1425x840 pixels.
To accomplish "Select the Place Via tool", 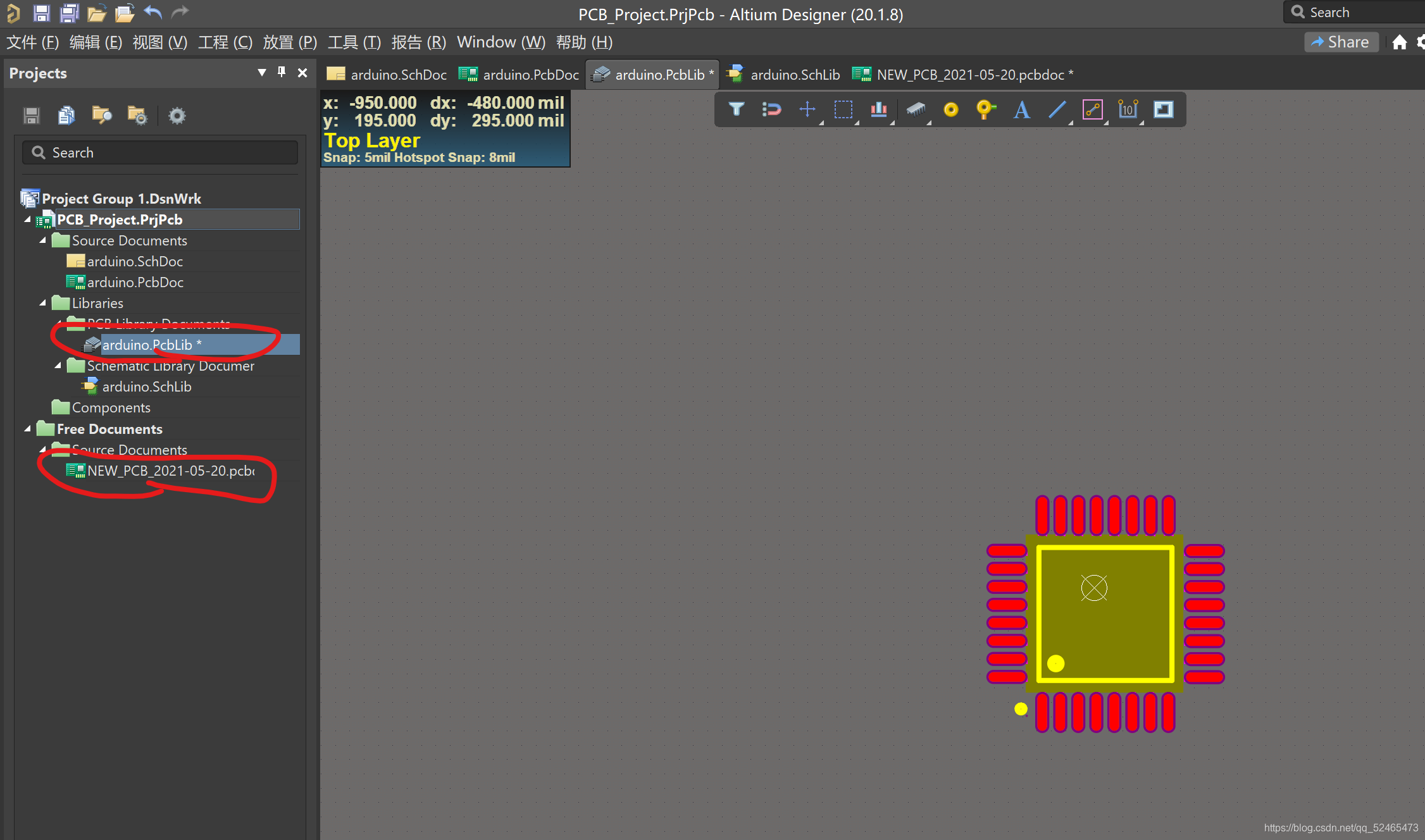I will pyautogui.click(x=986, y=109).
